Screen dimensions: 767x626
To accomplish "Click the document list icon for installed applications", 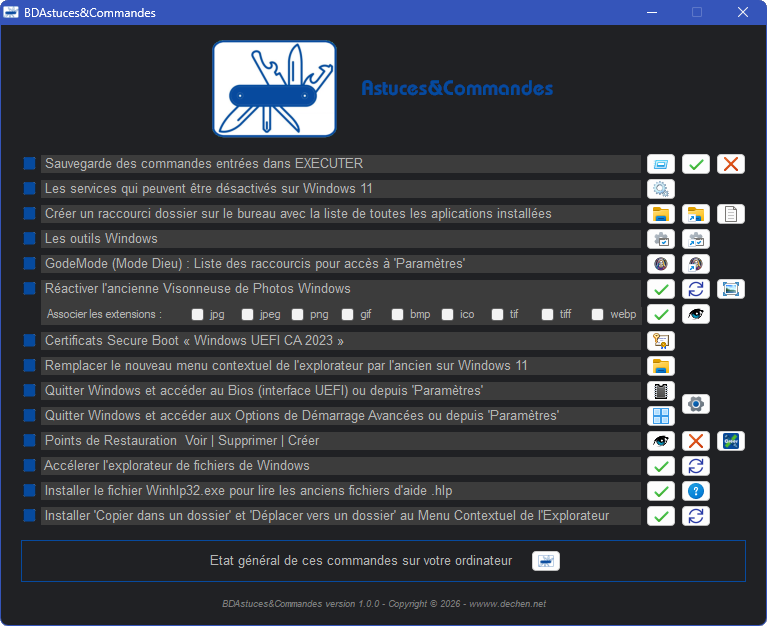I will 731,214.
